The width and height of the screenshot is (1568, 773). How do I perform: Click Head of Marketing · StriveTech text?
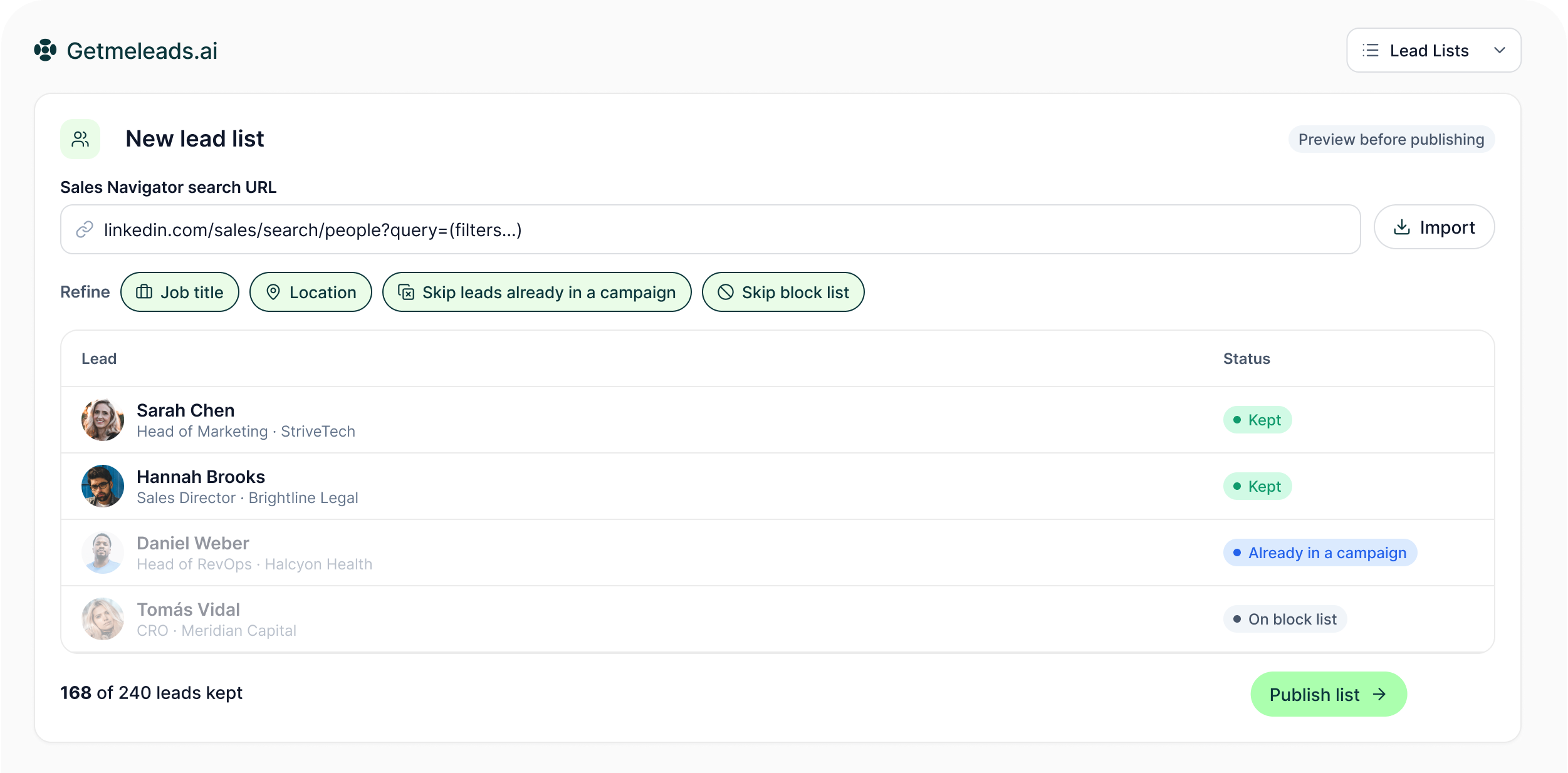point(246,432)
